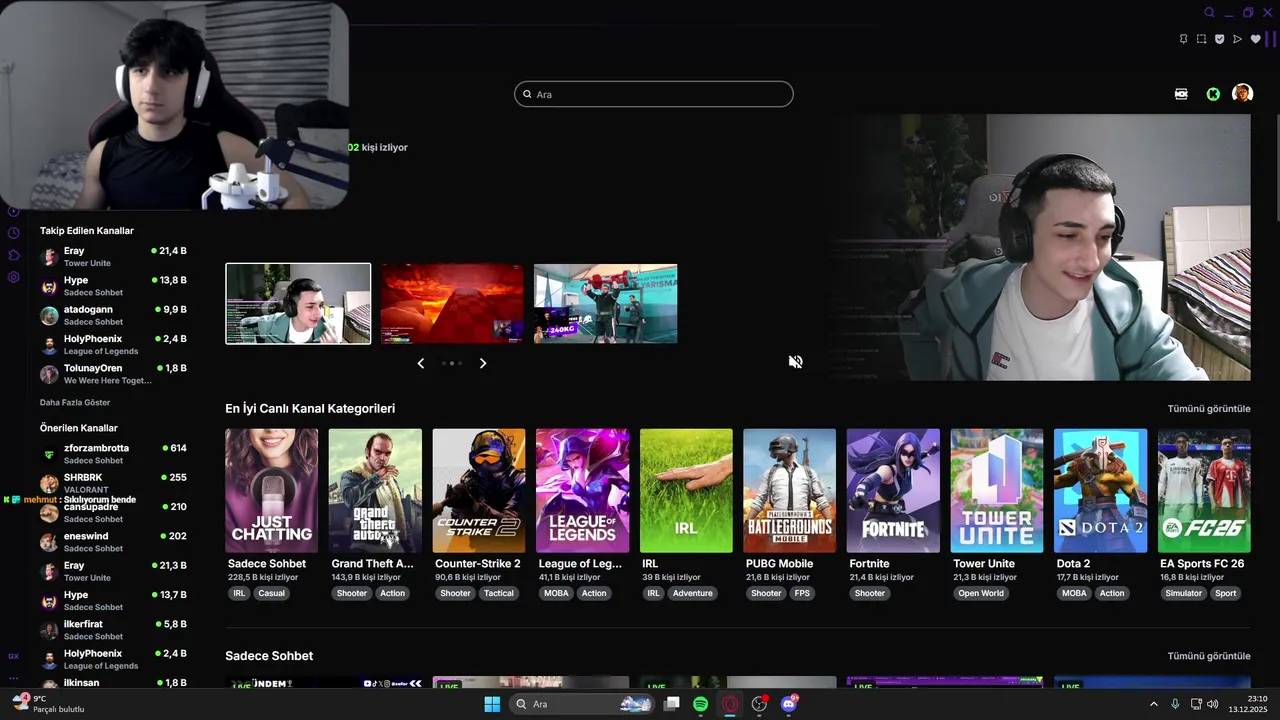This screenshot has height=720, width=1280.
Task: Click the microphone icon in system tray
Action: 1175,704
